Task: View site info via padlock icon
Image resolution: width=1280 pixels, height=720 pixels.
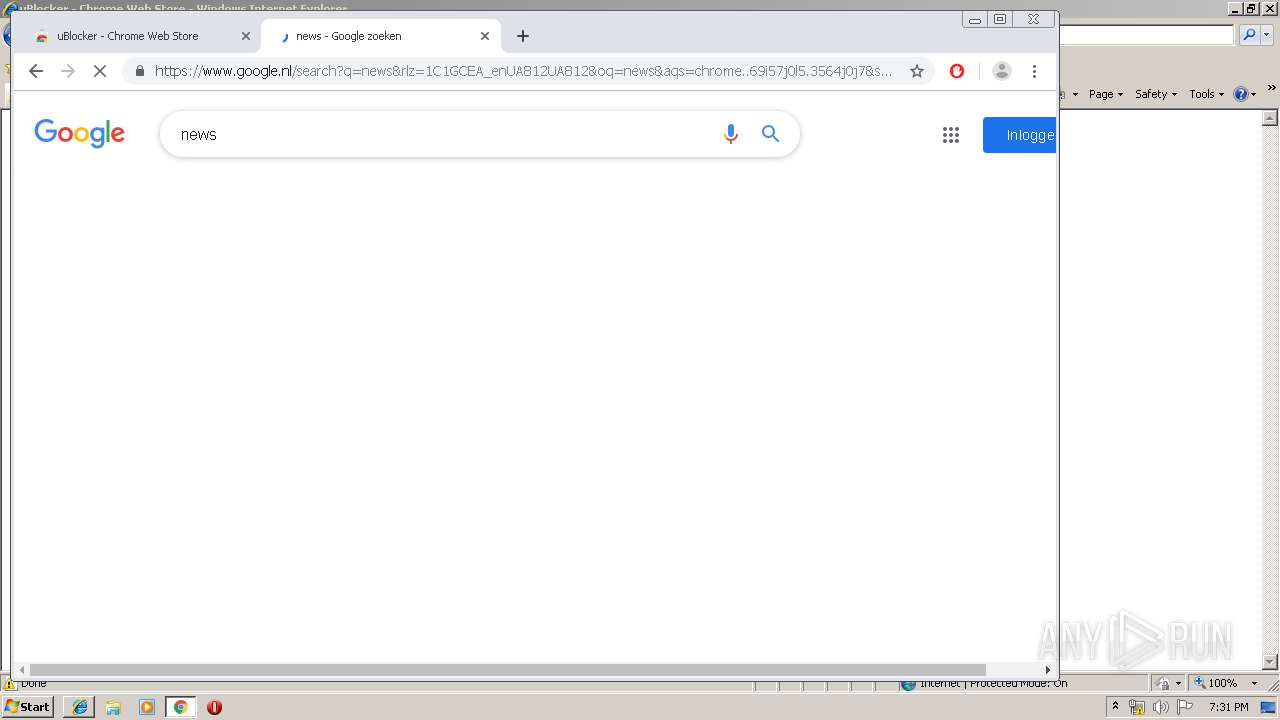Action: tap(139, 71)
